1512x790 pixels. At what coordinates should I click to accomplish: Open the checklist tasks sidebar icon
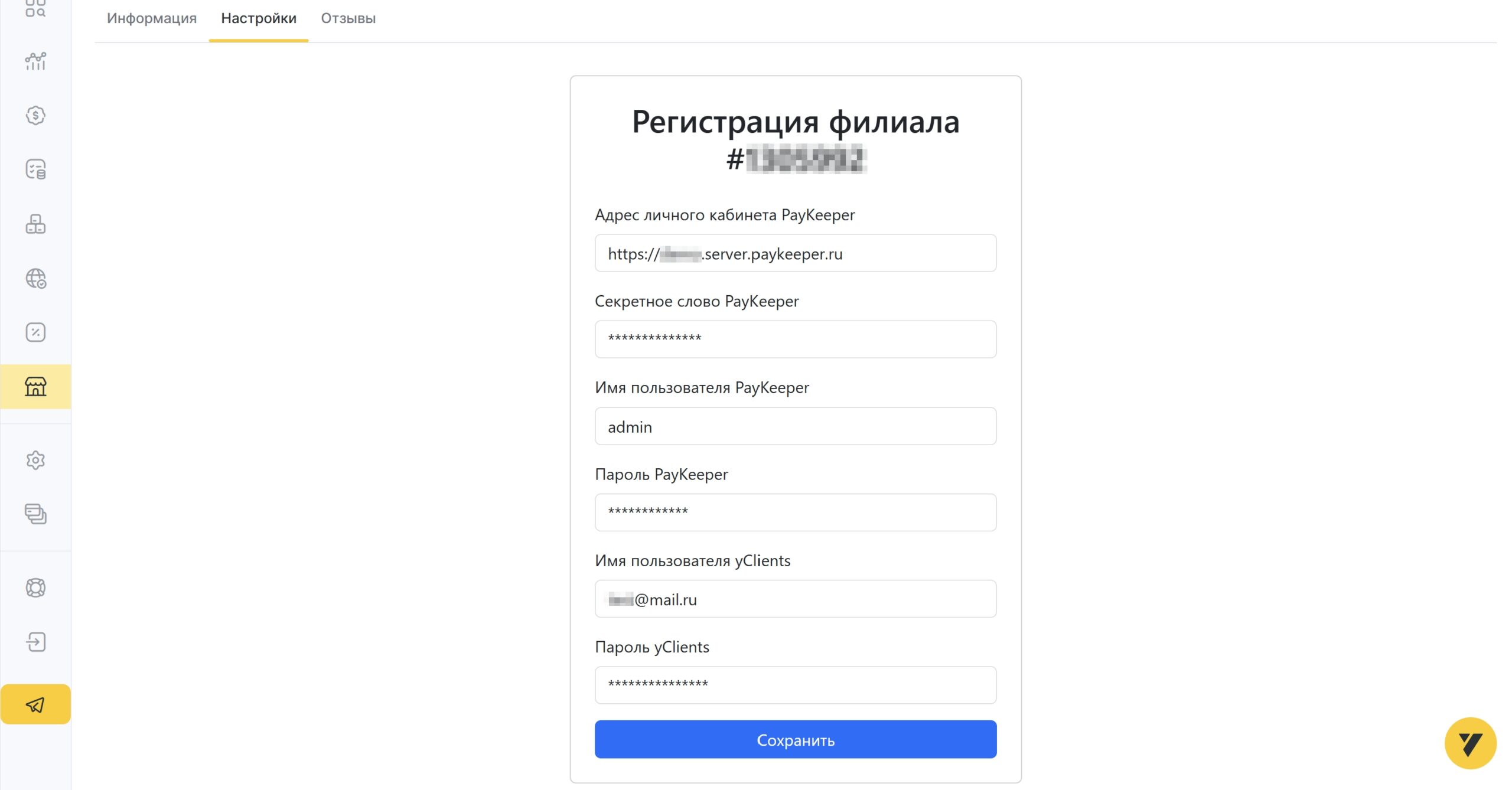(x=35, y=169)
